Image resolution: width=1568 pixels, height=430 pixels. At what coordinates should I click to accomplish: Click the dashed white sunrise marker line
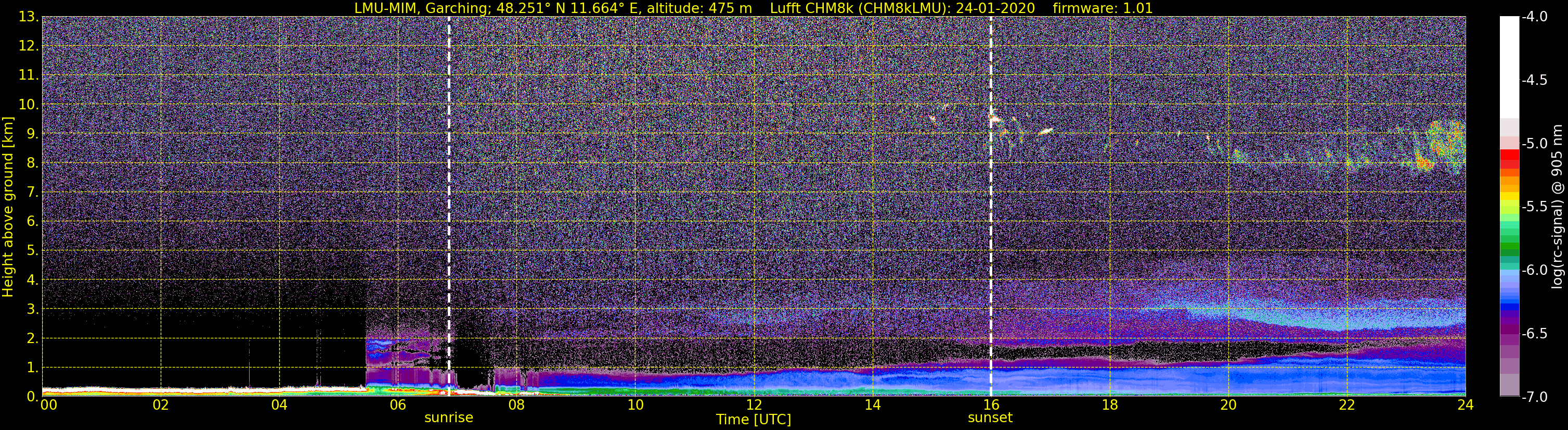[x=449, y=207]
